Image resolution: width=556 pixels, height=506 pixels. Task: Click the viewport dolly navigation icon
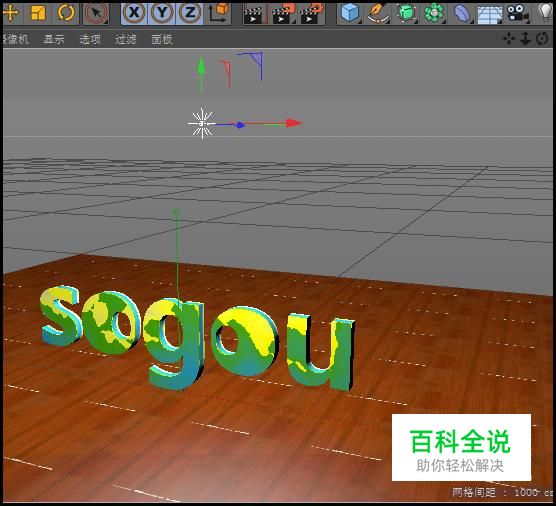coord(525,38)
